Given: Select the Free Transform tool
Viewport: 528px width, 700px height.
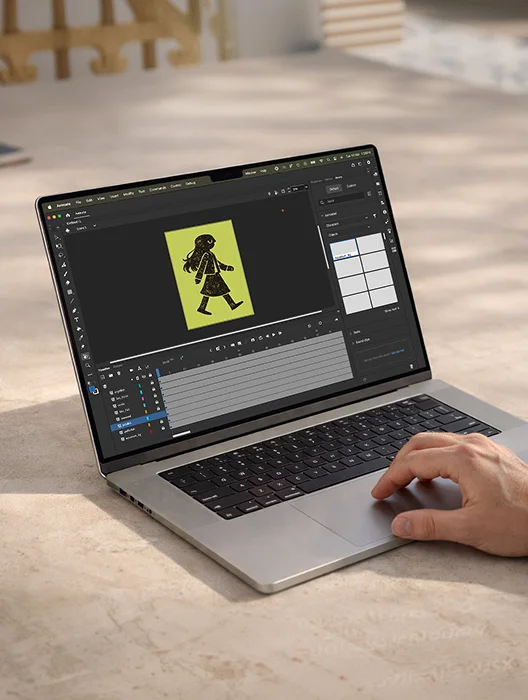Looking at the screenshot, I should pyautogui.click(x=59, y=246).
